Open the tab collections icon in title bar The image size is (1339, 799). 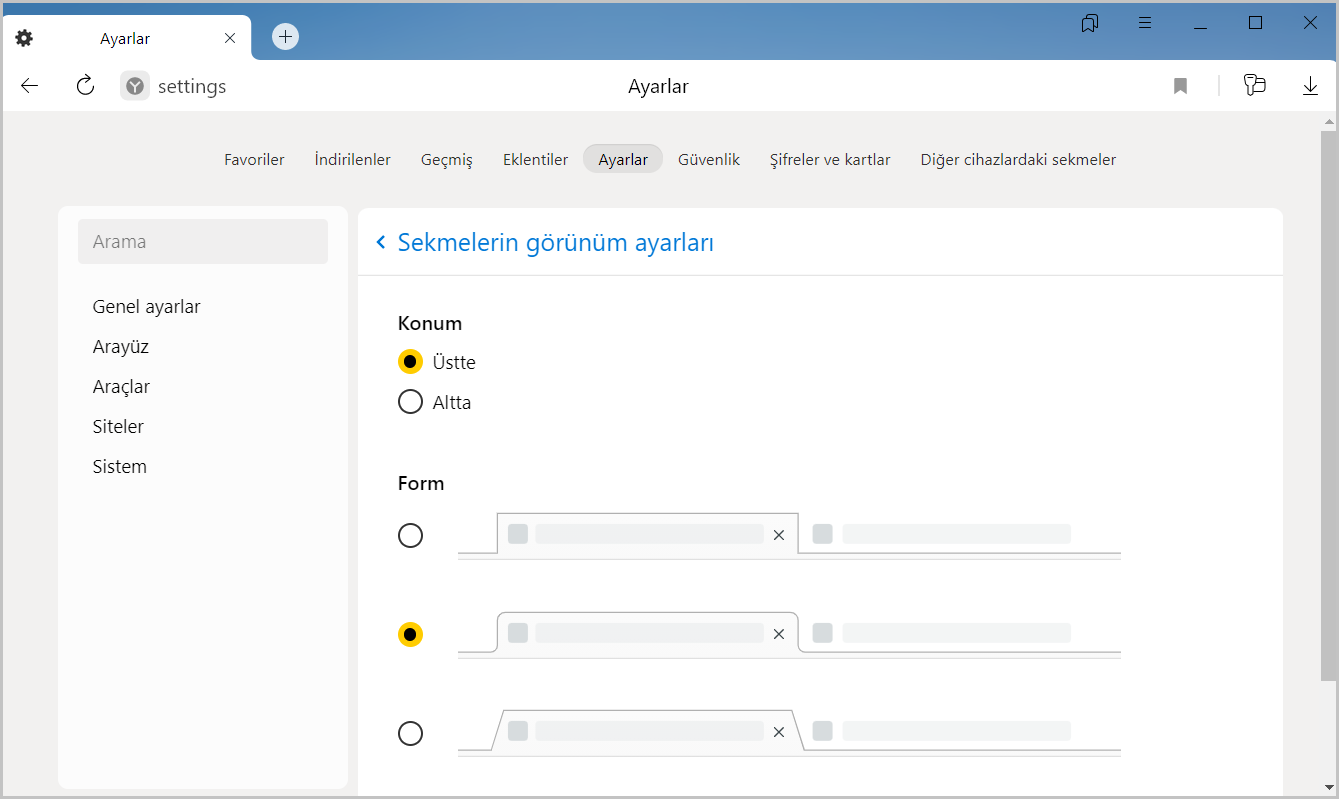(x=1090, y=23)
